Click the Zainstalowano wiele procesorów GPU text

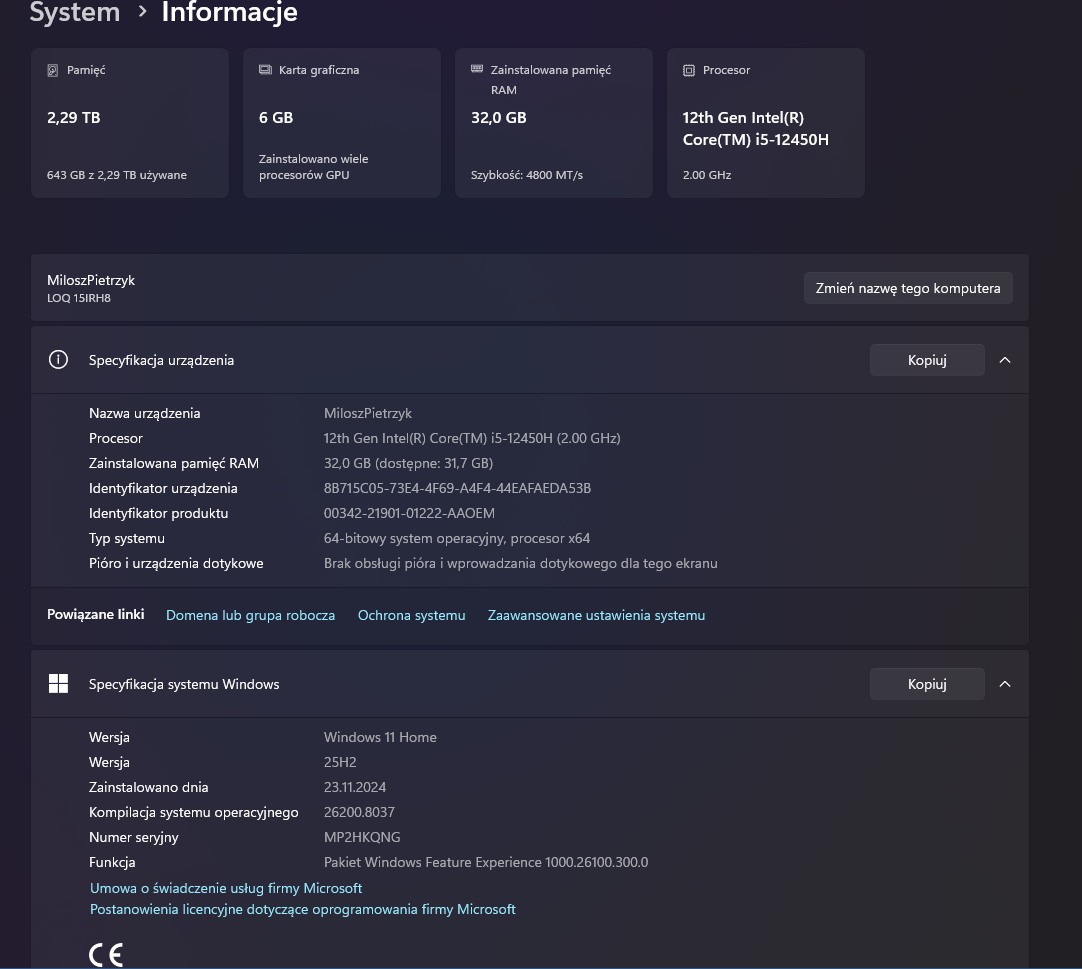tap(313, 167)
